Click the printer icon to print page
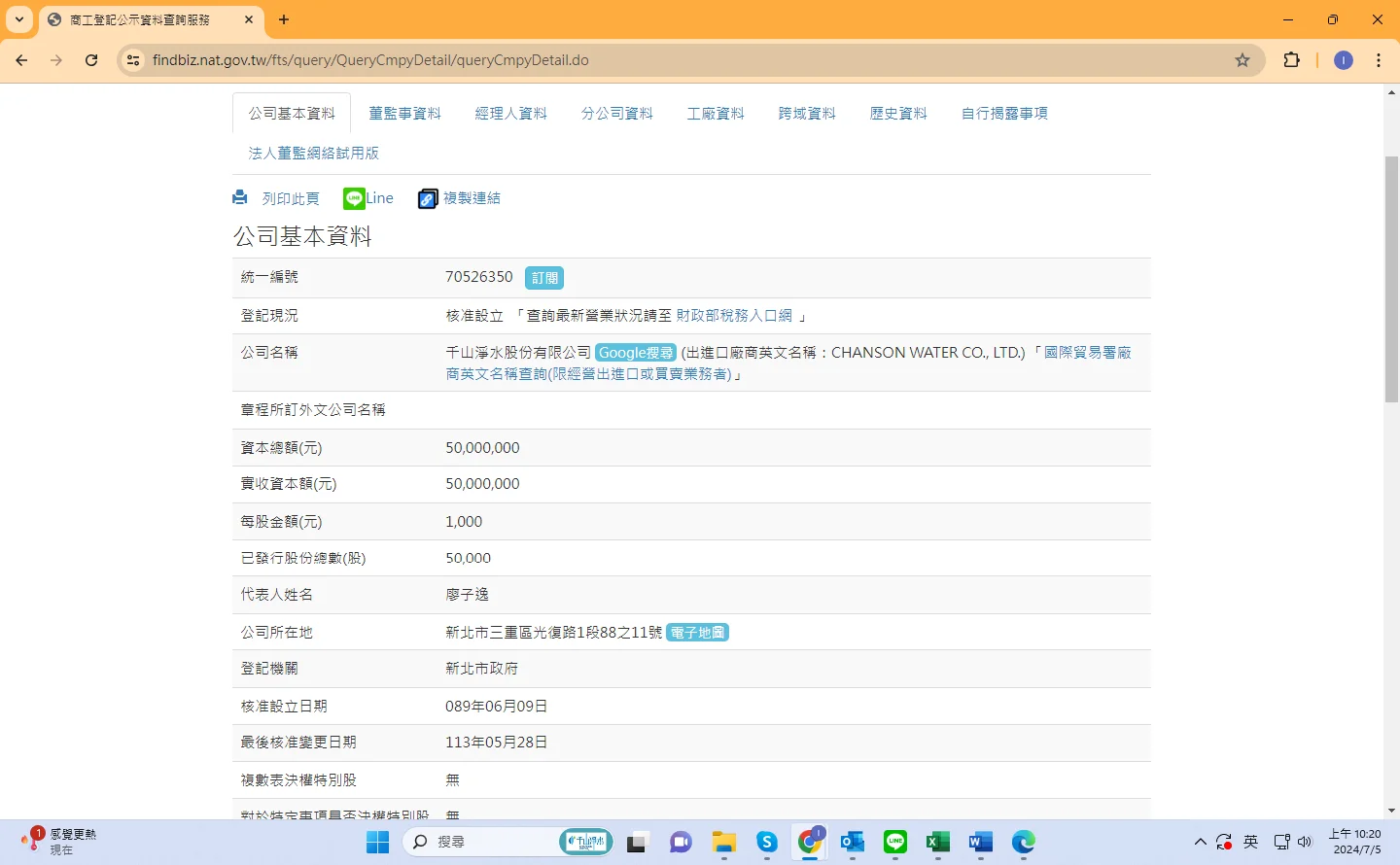This screenshot has height=865, width=1400. (240, 198)
